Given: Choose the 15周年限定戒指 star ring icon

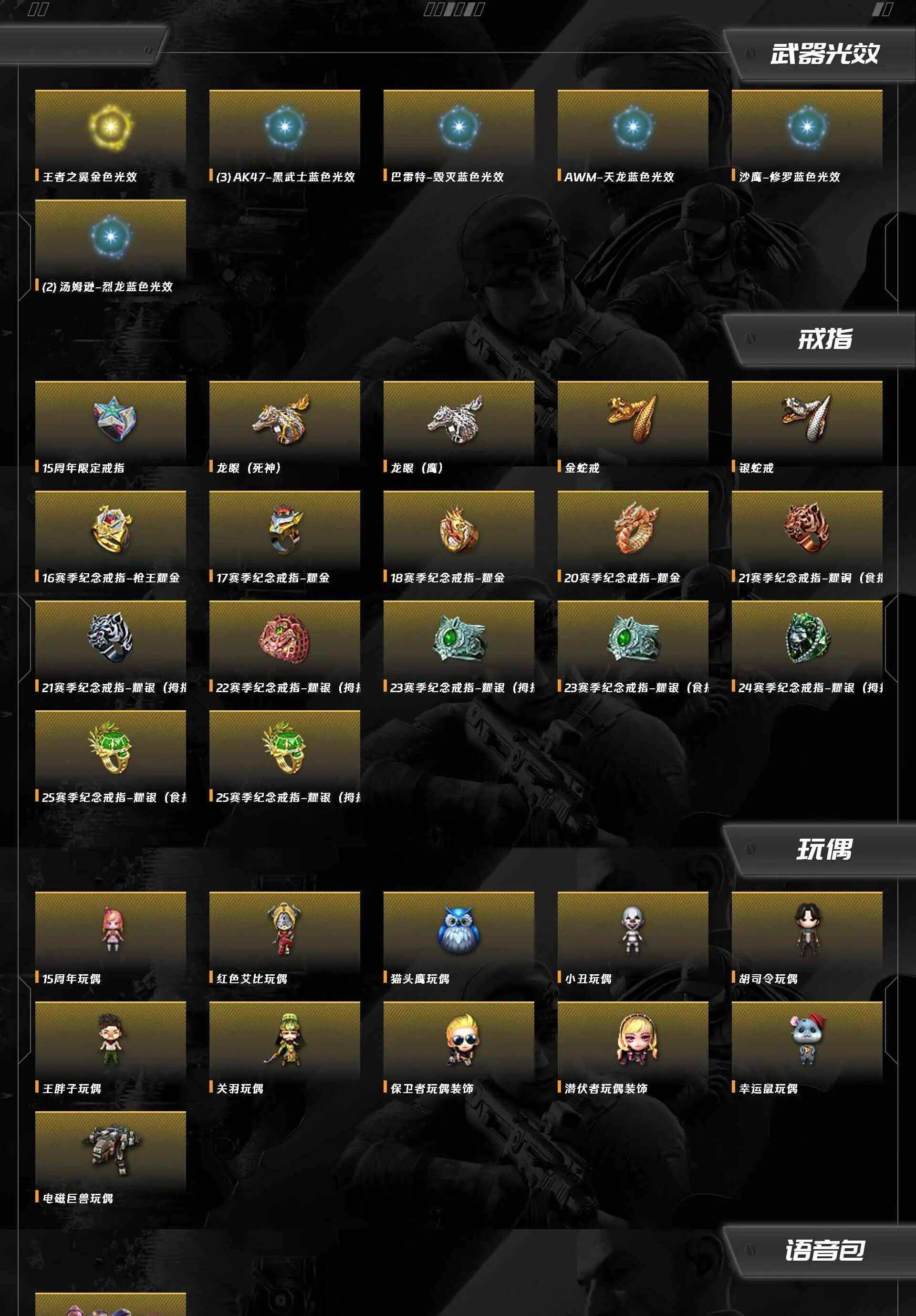Looking at the screenshot, I should click(x=114, y=419).
